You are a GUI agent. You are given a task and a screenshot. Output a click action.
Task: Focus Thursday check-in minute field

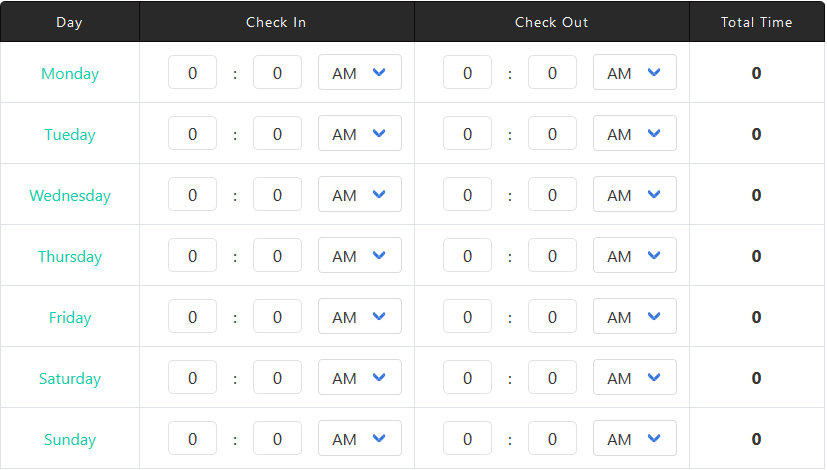click(x=277, y=255)
